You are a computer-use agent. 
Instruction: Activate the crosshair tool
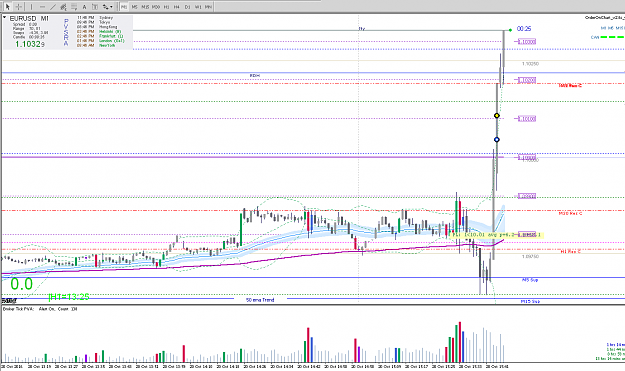pyautogui.click(x=18, y=7)
